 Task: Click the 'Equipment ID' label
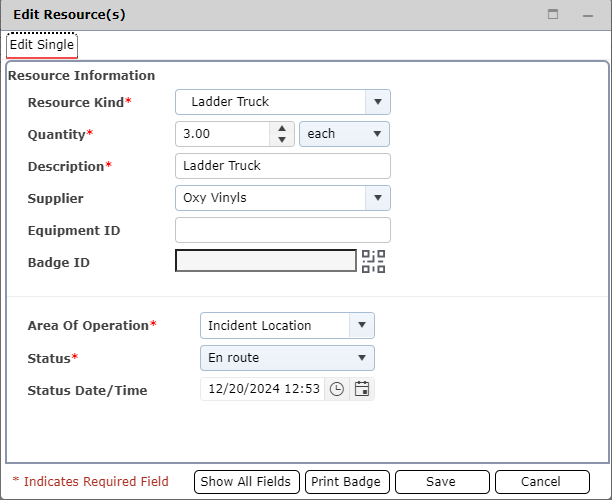point(74,231)
